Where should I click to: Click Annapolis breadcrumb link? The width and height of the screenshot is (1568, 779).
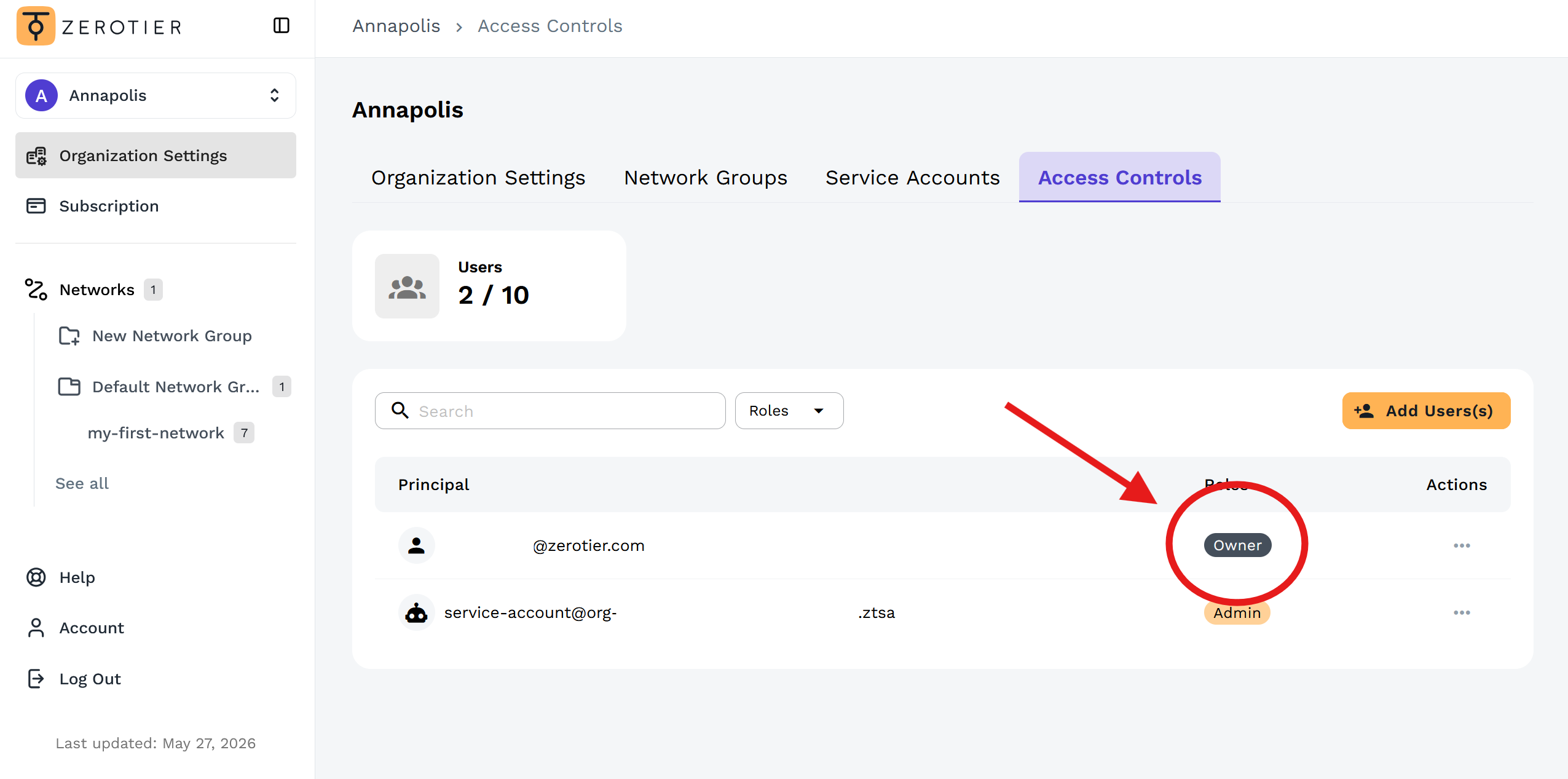[396, 26]
